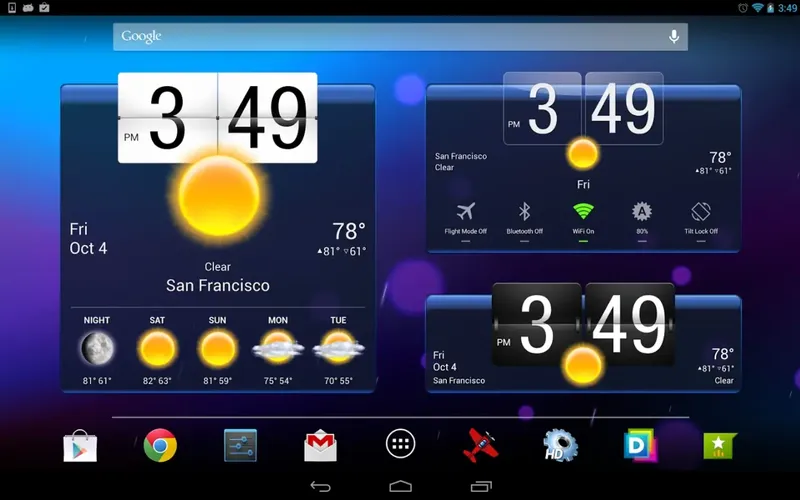
Task: Tap the TUE partly cloudy forecast icon
Action: tap(338, 347)
